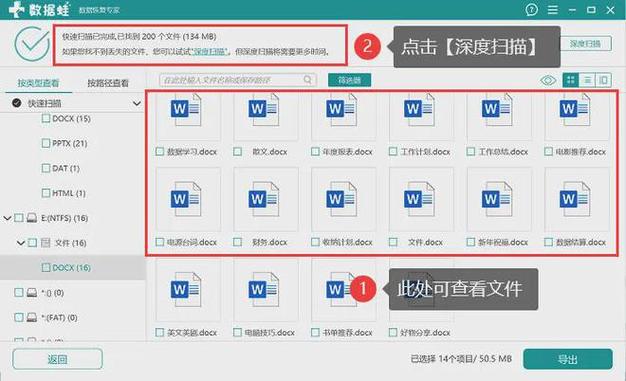The image size is (626, 381).
Task: Tick the DOCX (15) checkbox
Action: coord(46,119)
